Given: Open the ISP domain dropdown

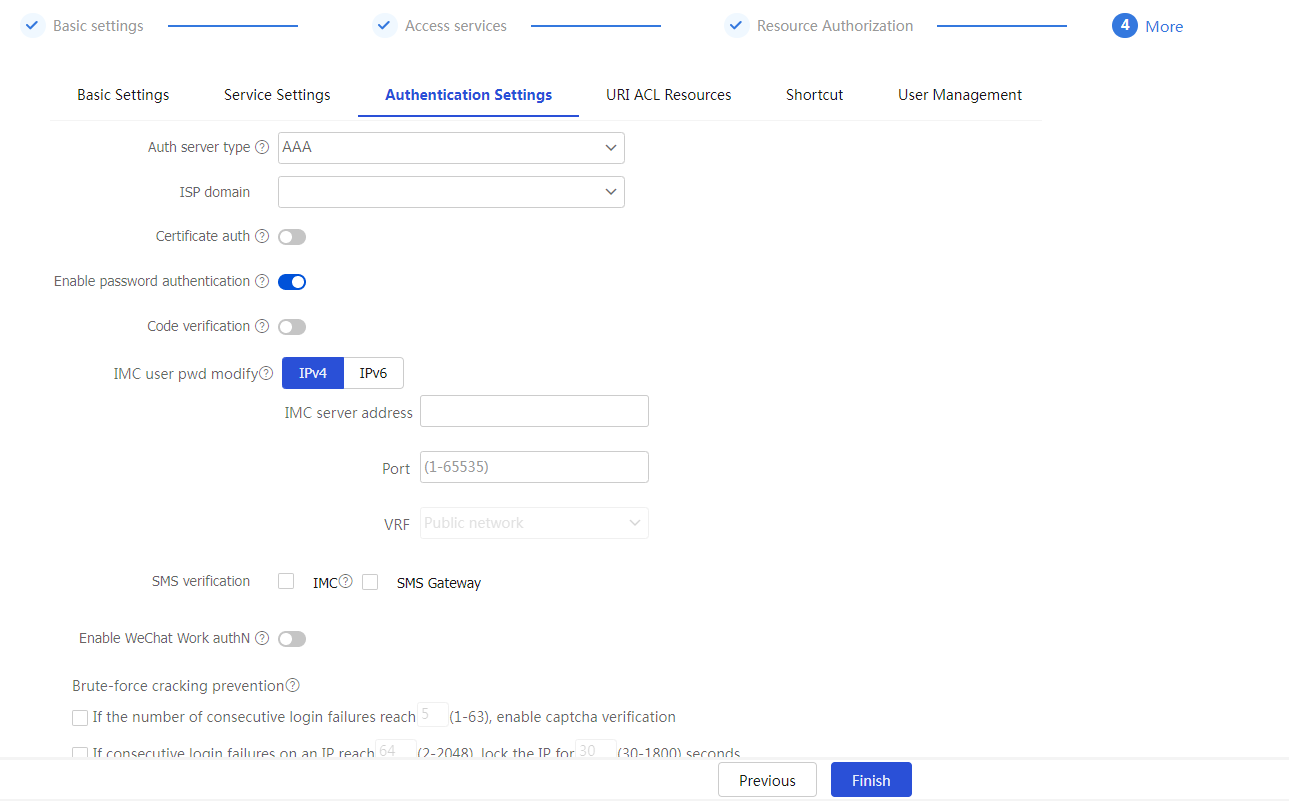Looking at the screenshot, I should [x=451, y=192].
